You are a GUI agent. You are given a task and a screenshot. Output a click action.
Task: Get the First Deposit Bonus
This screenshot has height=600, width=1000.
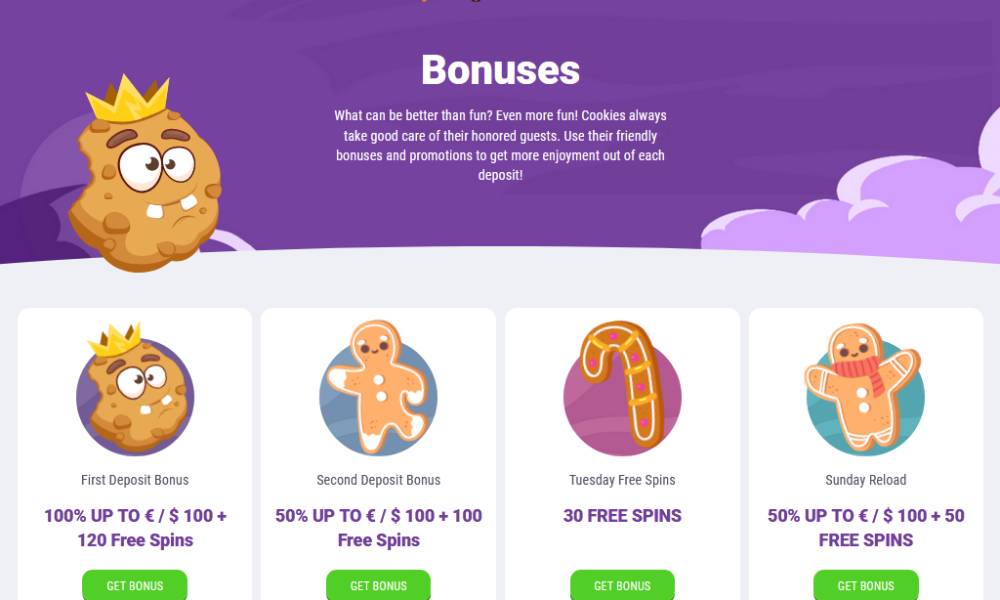point(135,585)
